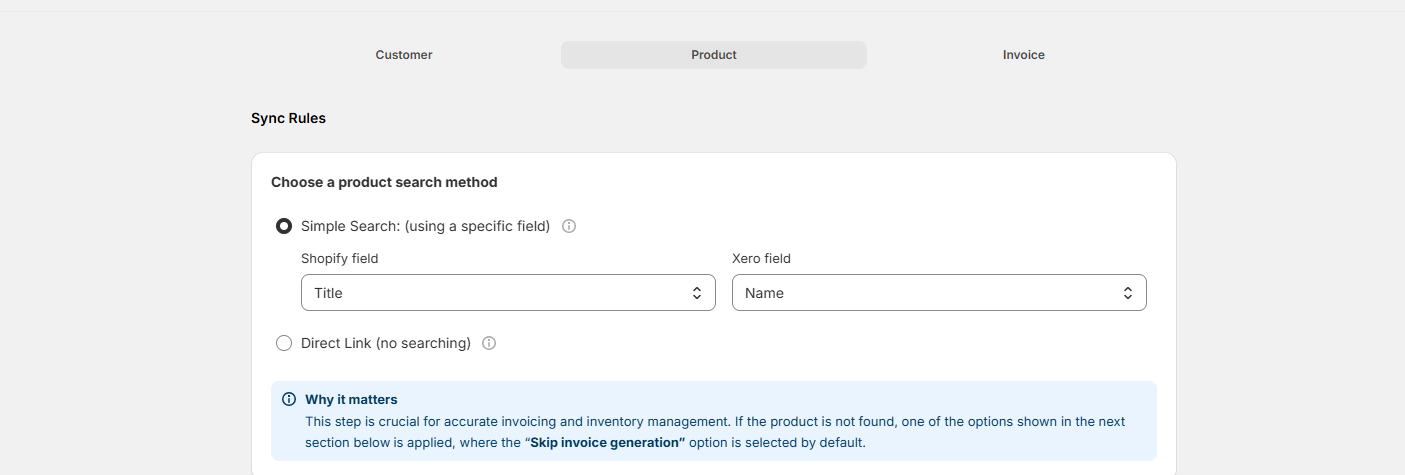This screenshot has width=1405, height=475.
Task: Click up-down arrows icon in Xero field select
Action: [x=1128, y=293]
